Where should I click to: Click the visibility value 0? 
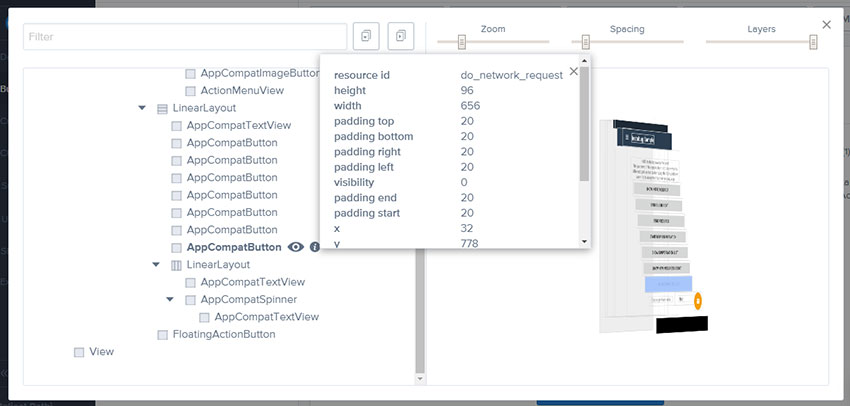coord(463,182)
